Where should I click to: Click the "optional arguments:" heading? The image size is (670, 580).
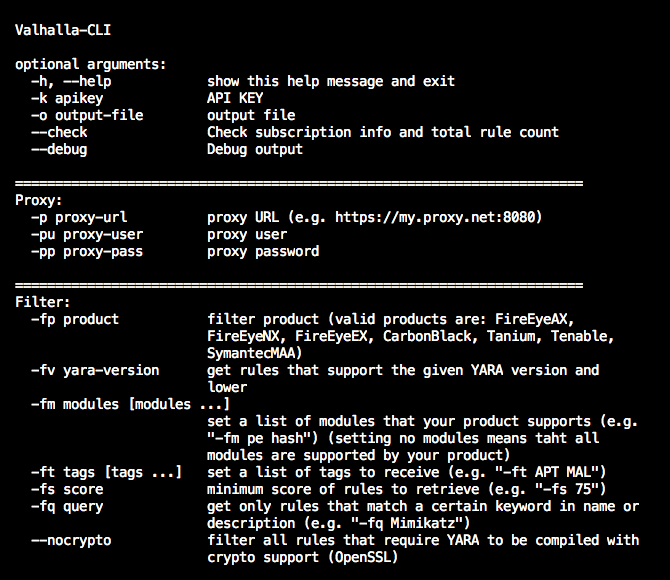point(90,64)
